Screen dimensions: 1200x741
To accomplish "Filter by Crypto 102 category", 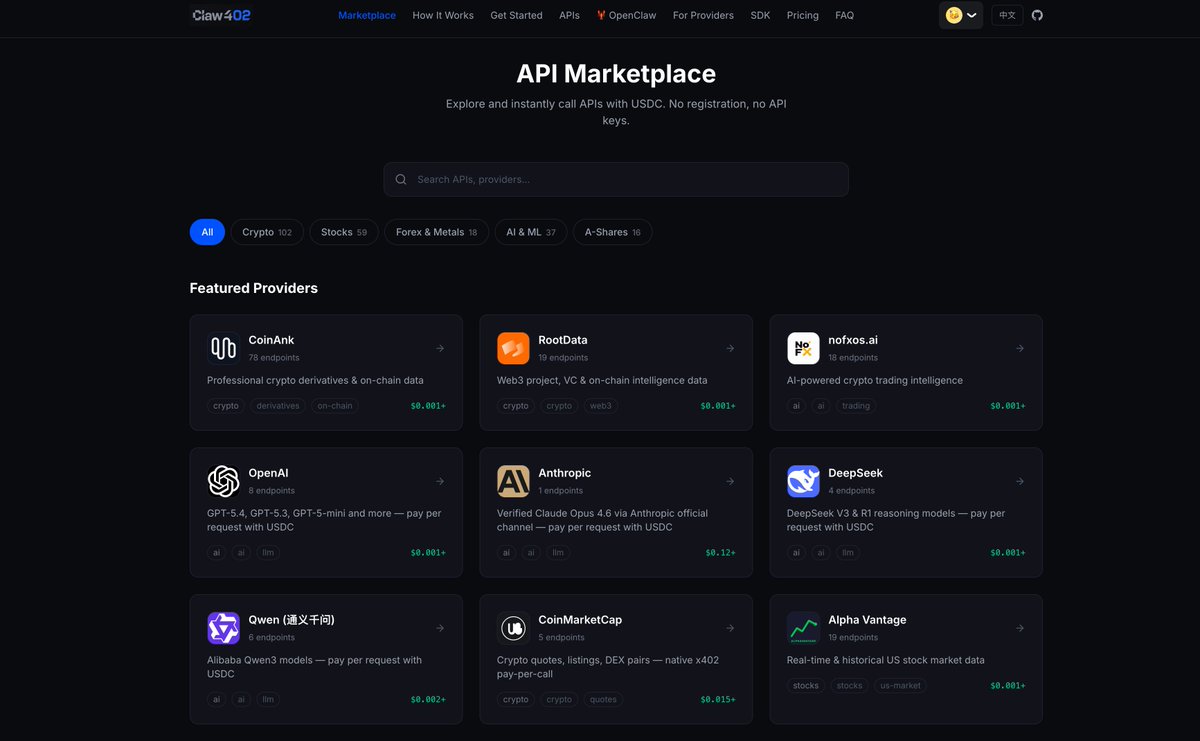I will (267, 232).
